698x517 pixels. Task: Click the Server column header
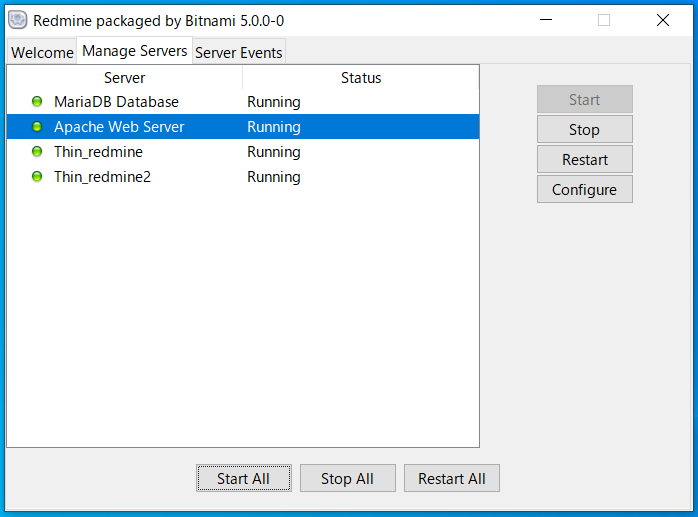(124, 78)
